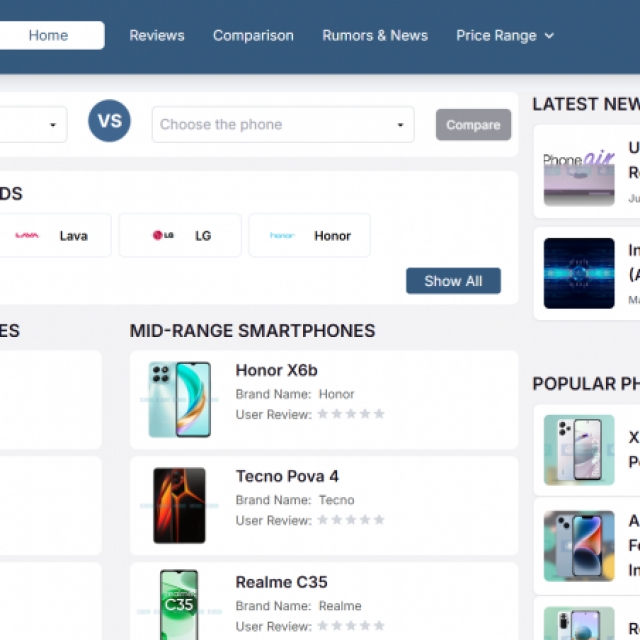Click the Brand Name: Tecno text

295,500
